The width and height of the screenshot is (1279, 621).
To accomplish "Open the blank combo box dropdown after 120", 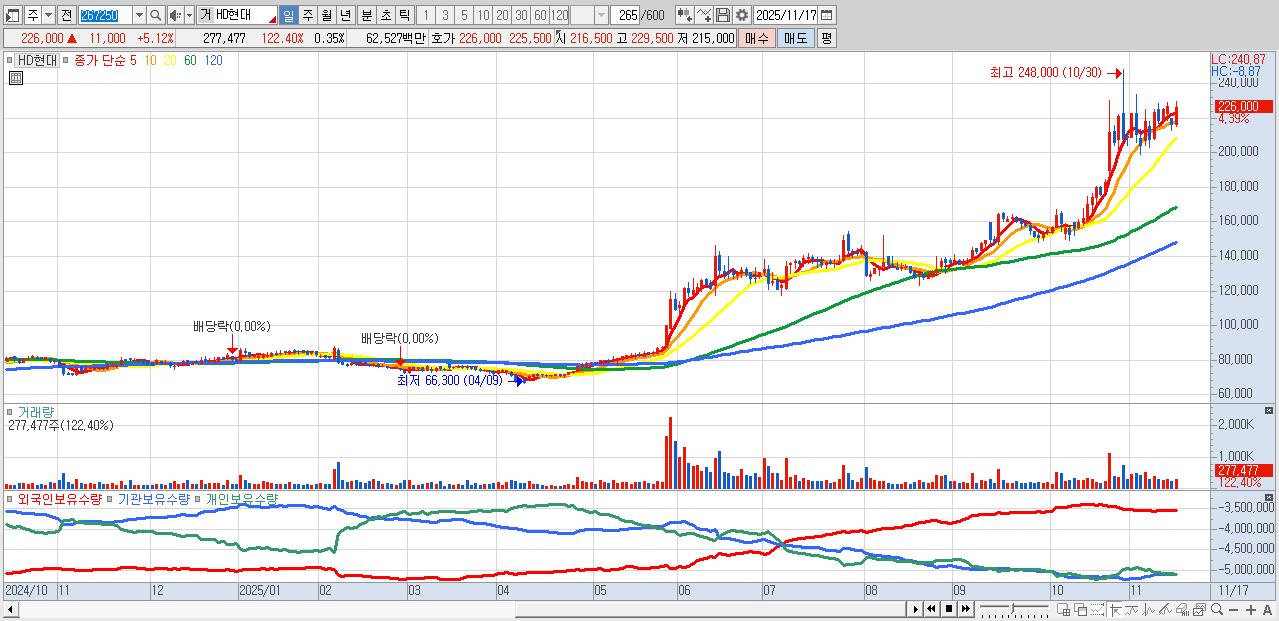I will (x=601, y=15).
